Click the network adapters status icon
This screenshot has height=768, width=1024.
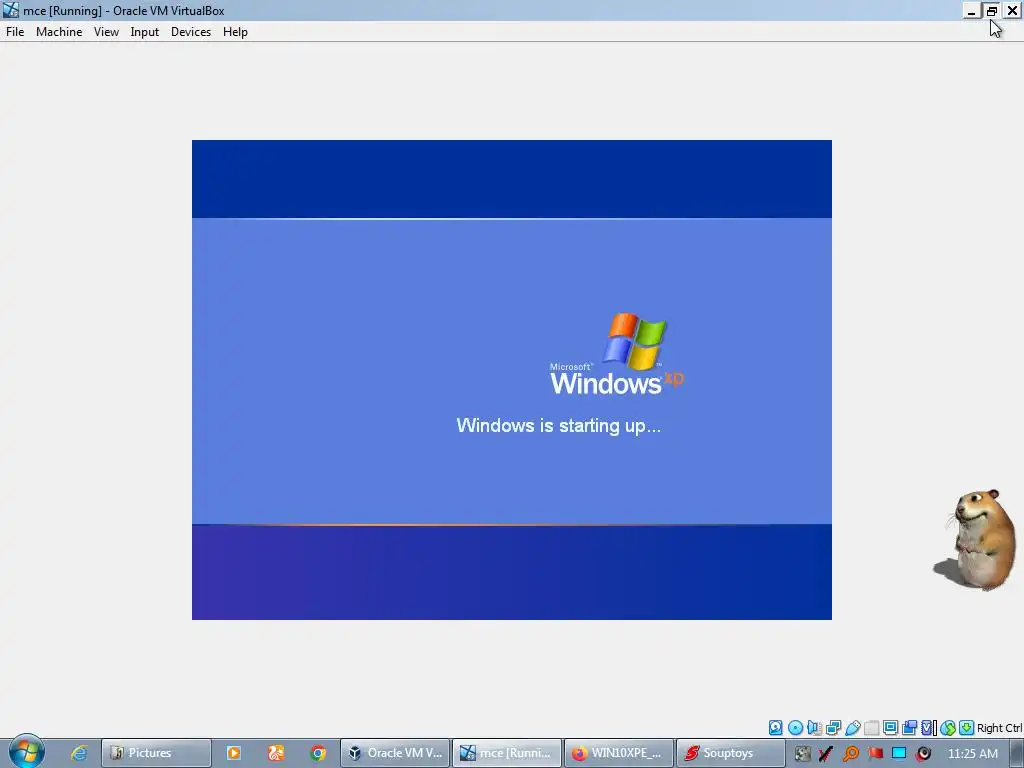point(833,728)
